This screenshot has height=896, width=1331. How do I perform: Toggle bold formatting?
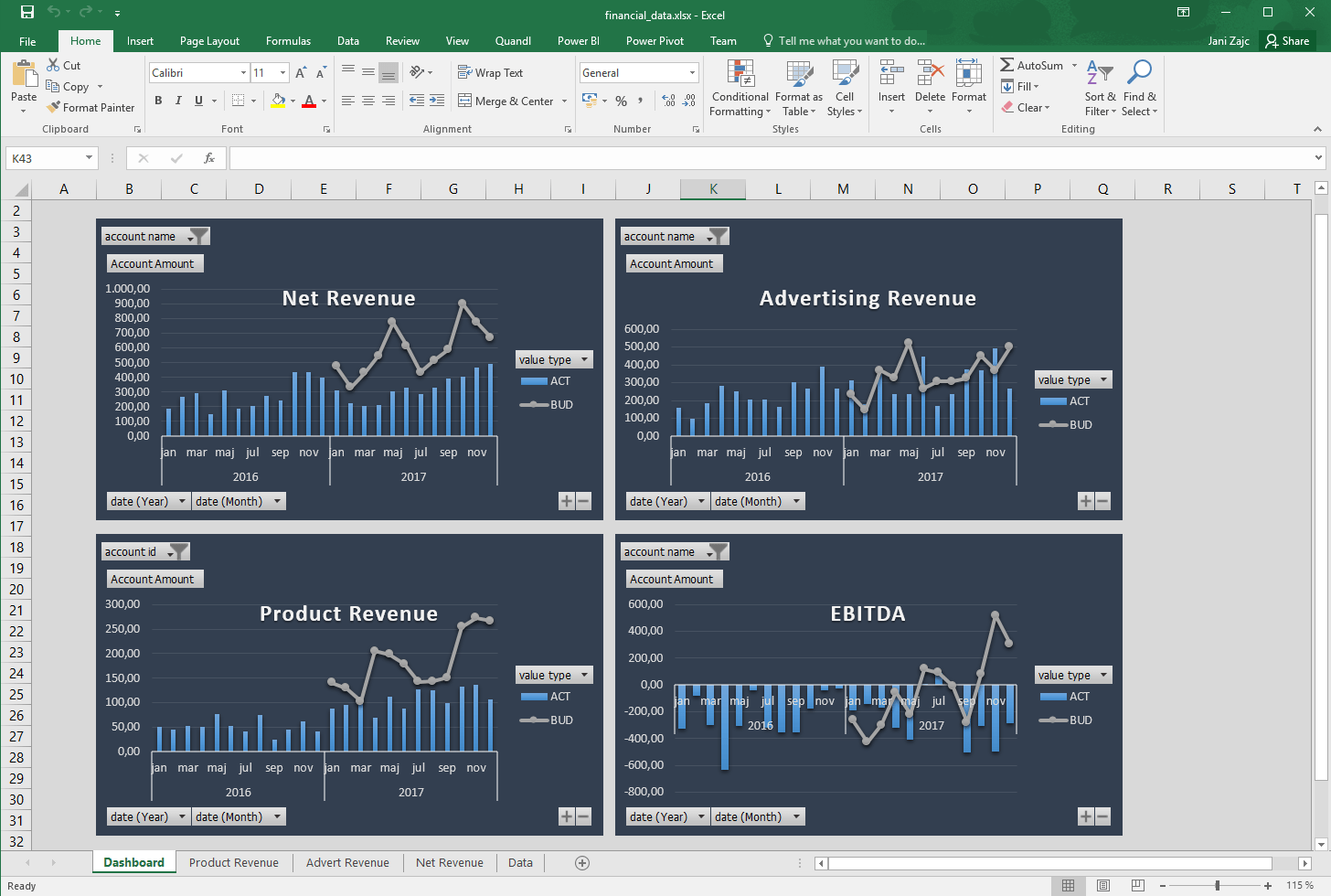click(157, 101)
